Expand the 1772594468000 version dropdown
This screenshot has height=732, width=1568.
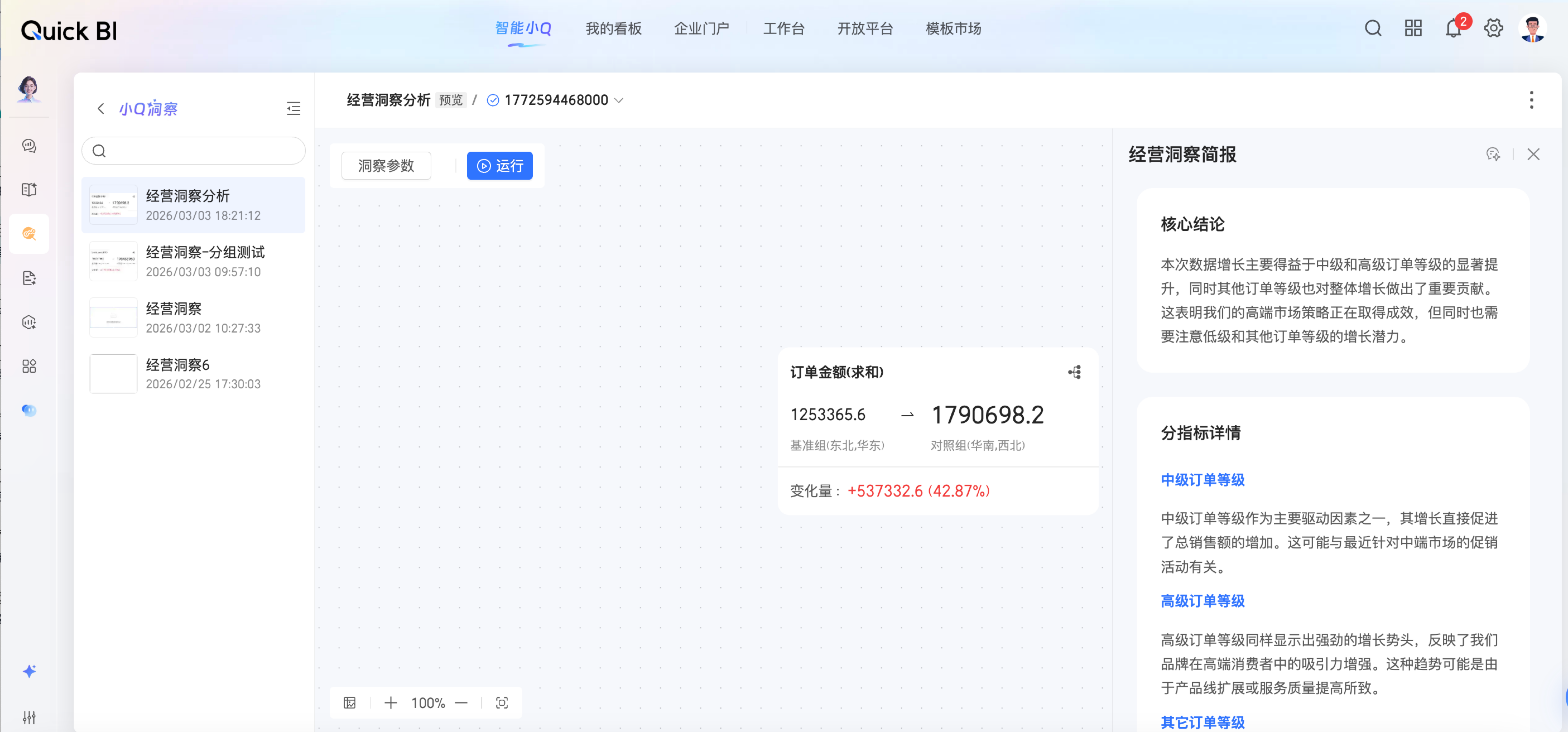click(x=619, y=100)
